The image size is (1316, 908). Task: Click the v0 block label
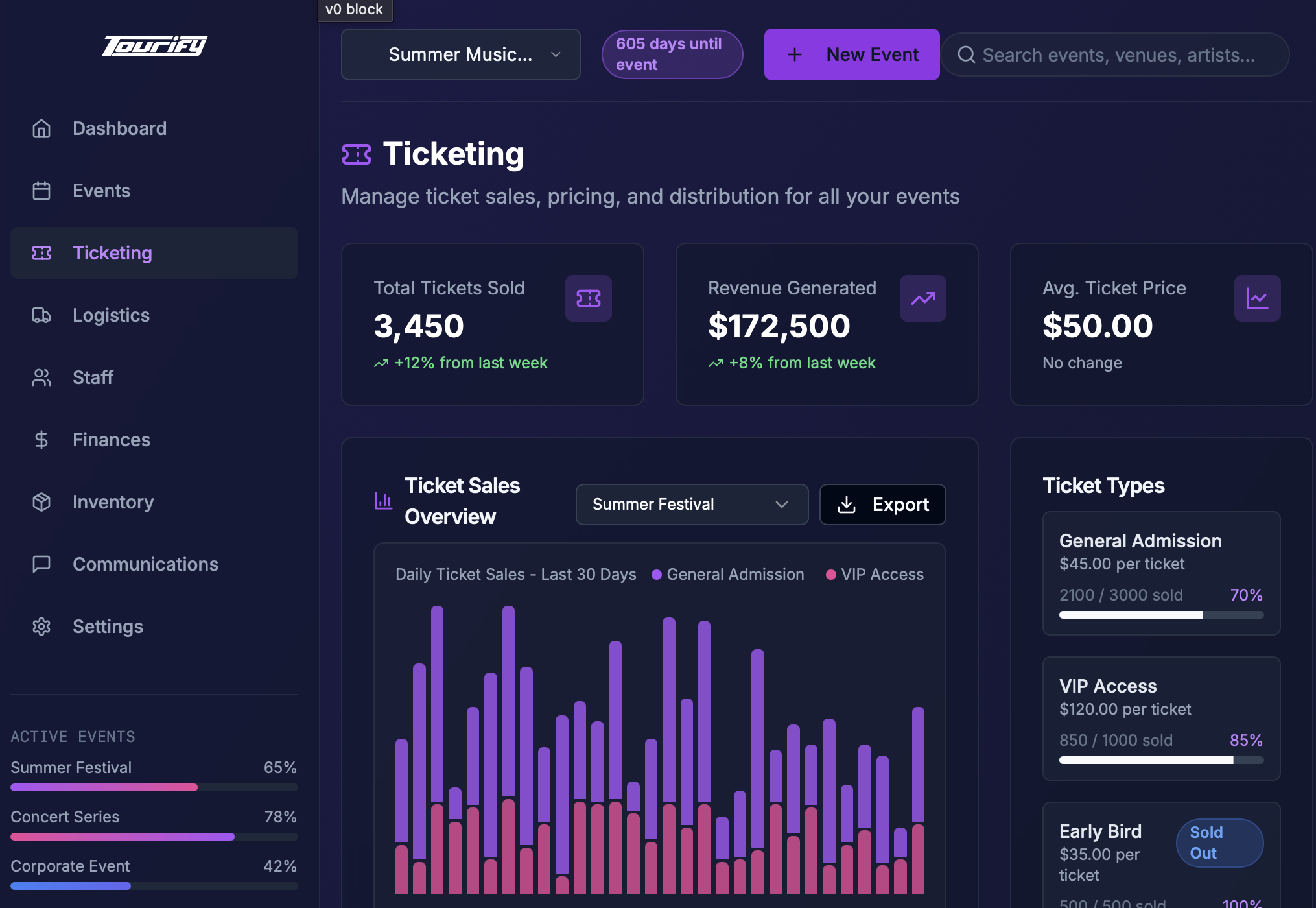tap(355, 10)
